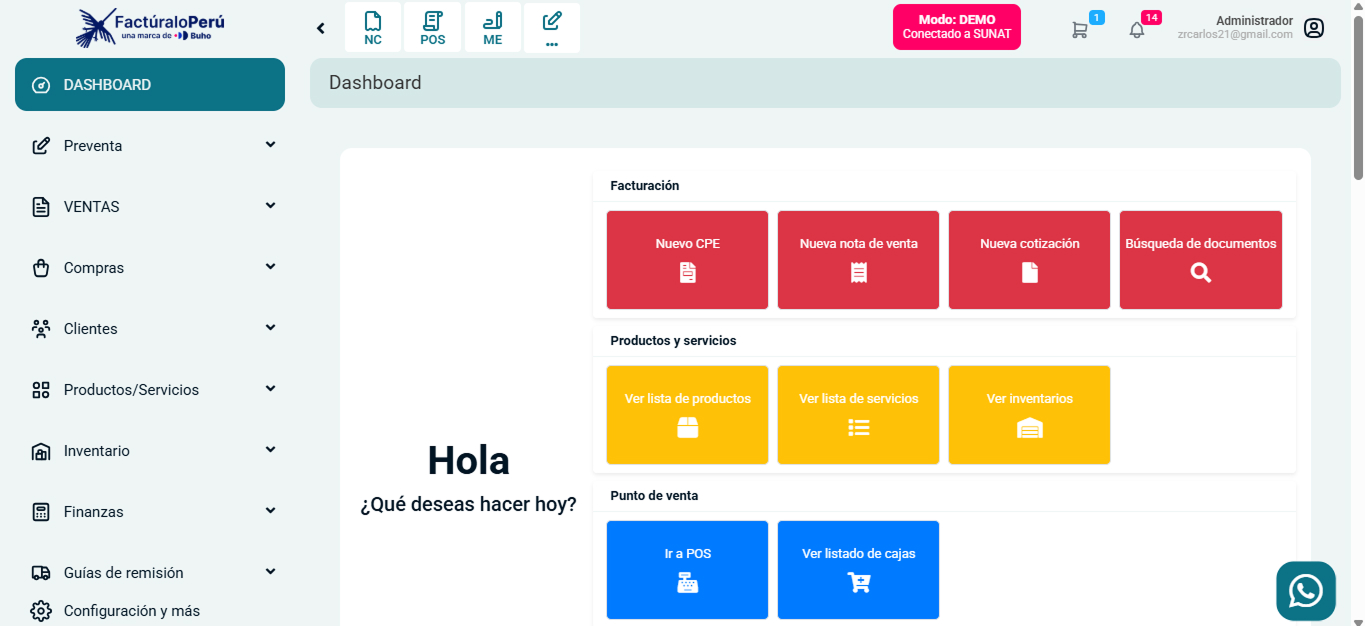This screenshot has width=1365, height=626.
Task: Expand the Preventa menu
Action: click(150, 146)
